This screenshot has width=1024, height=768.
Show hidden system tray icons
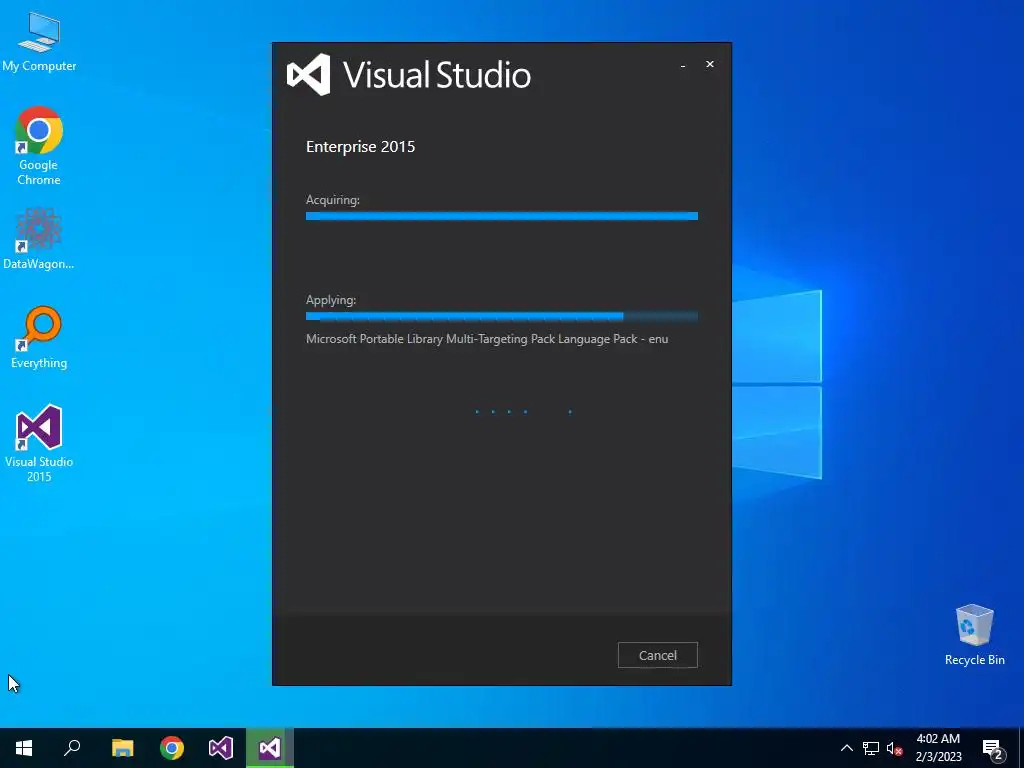tap(846, 748)
